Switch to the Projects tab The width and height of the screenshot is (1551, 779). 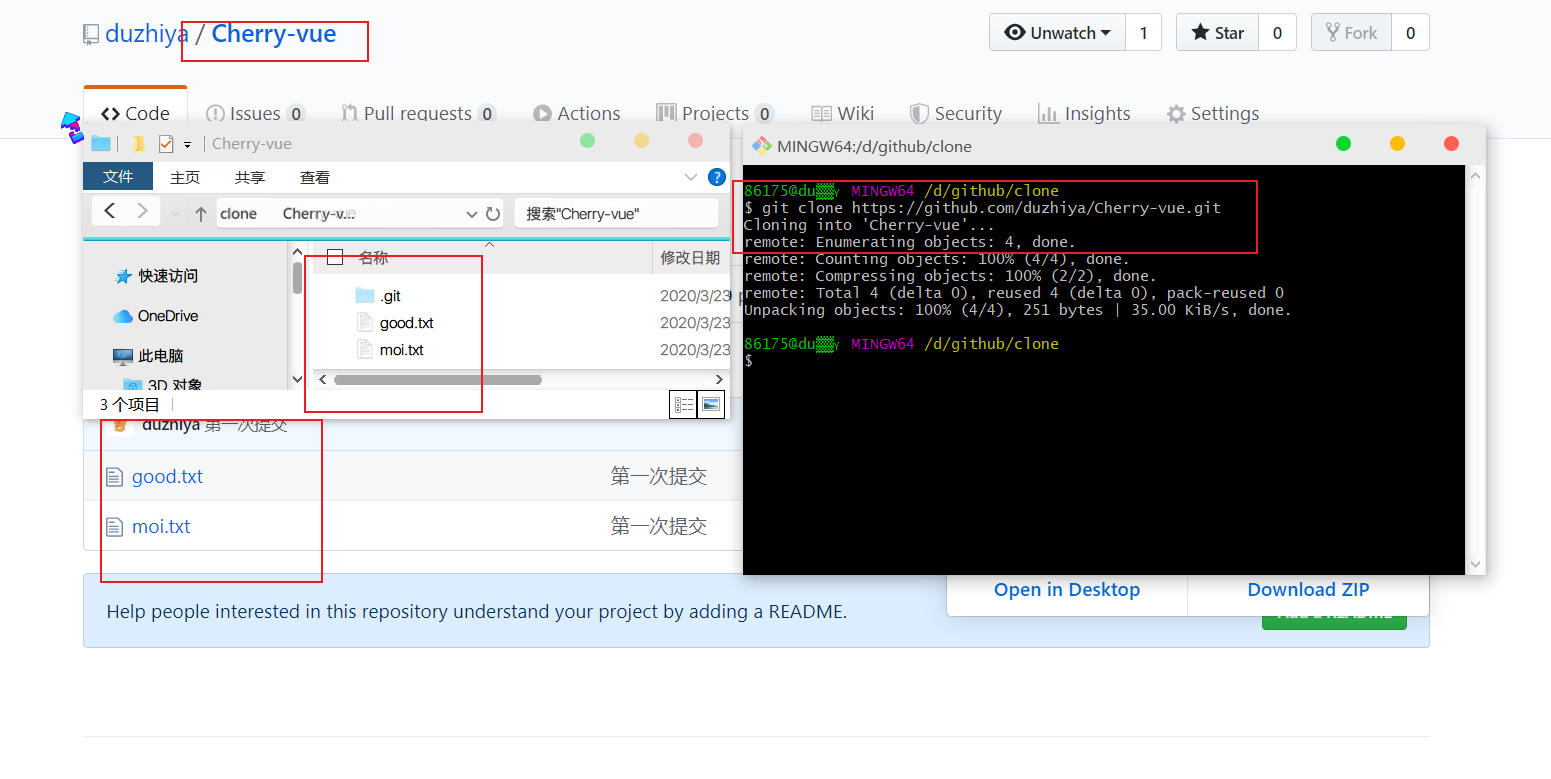pos(714,113)
